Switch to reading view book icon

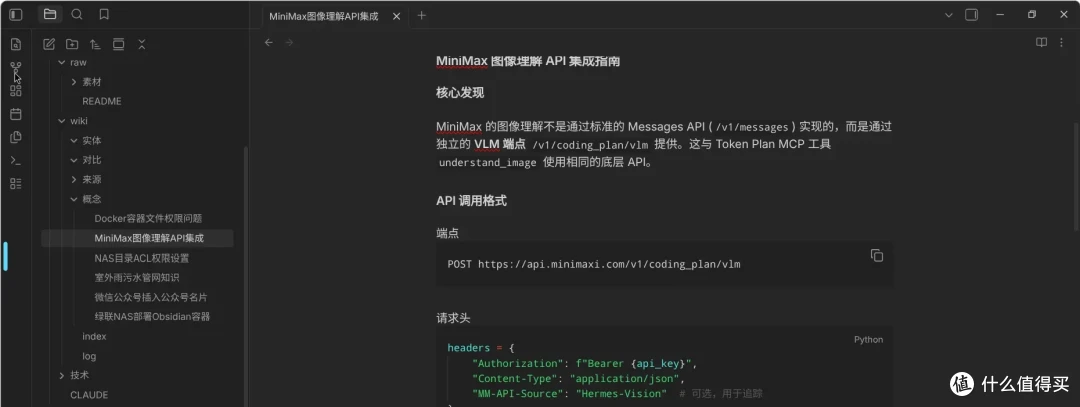point(1041,43)
